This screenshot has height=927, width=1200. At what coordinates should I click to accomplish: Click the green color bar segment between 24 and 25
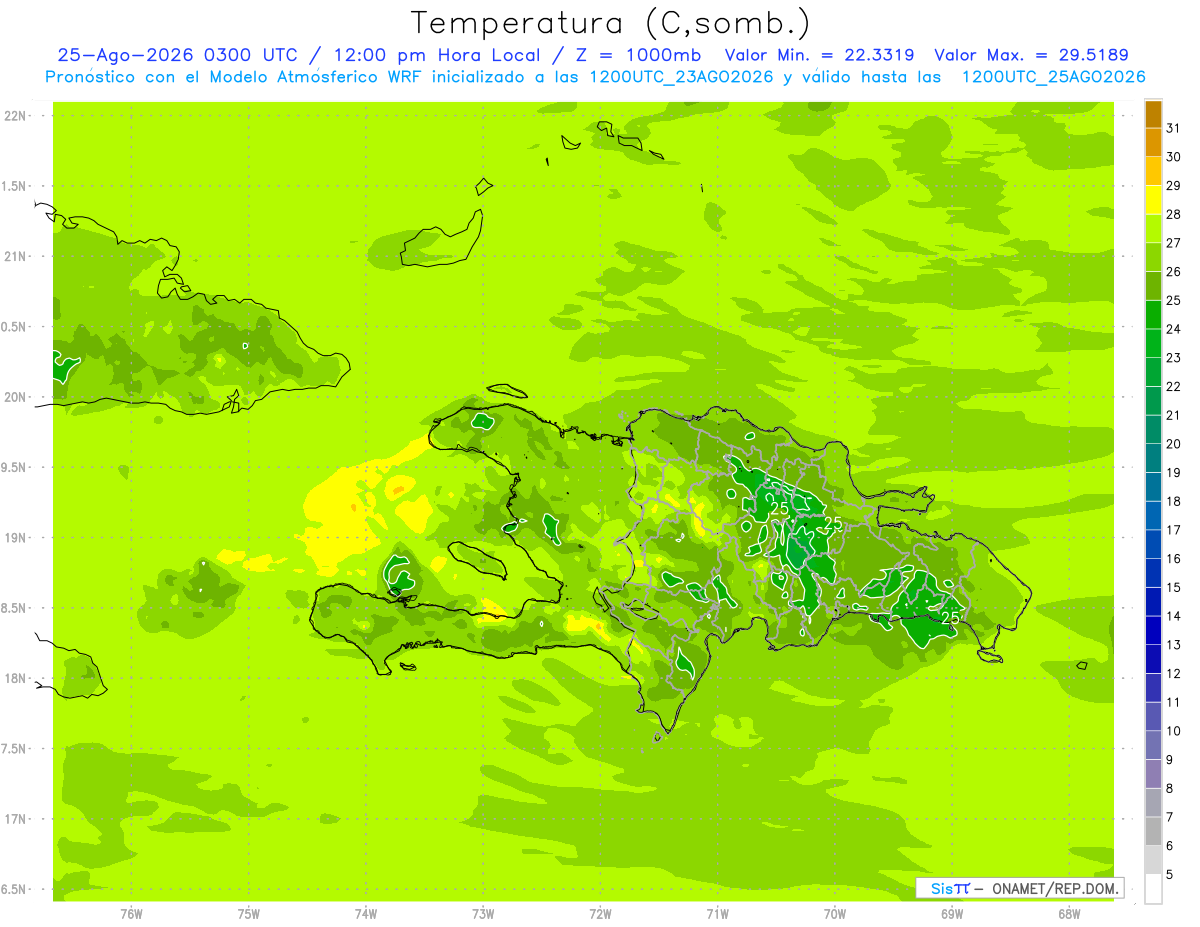[x=1153, y=315]
